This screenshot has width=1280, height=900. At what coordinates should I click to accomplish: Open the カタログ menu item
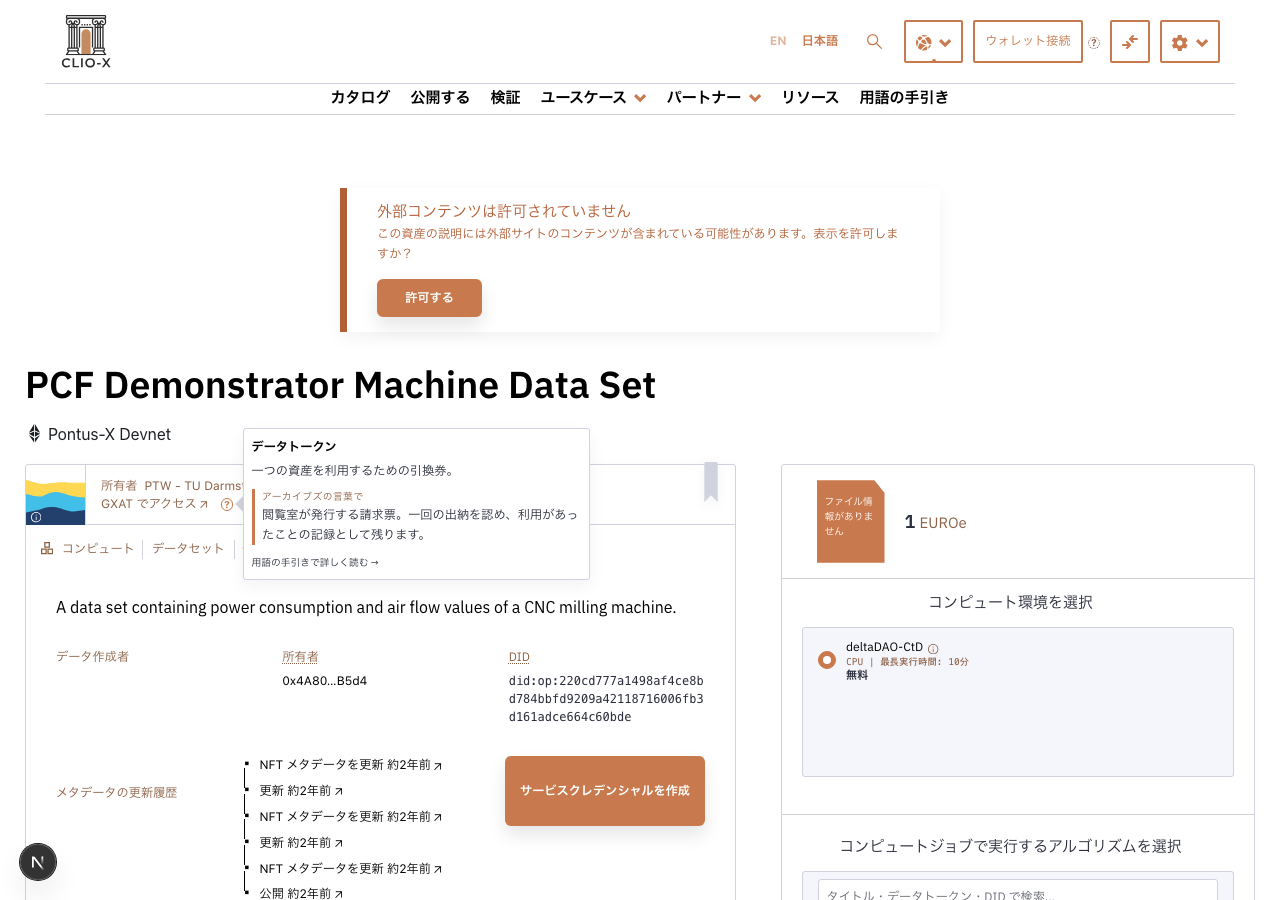[x=360, y=97]
